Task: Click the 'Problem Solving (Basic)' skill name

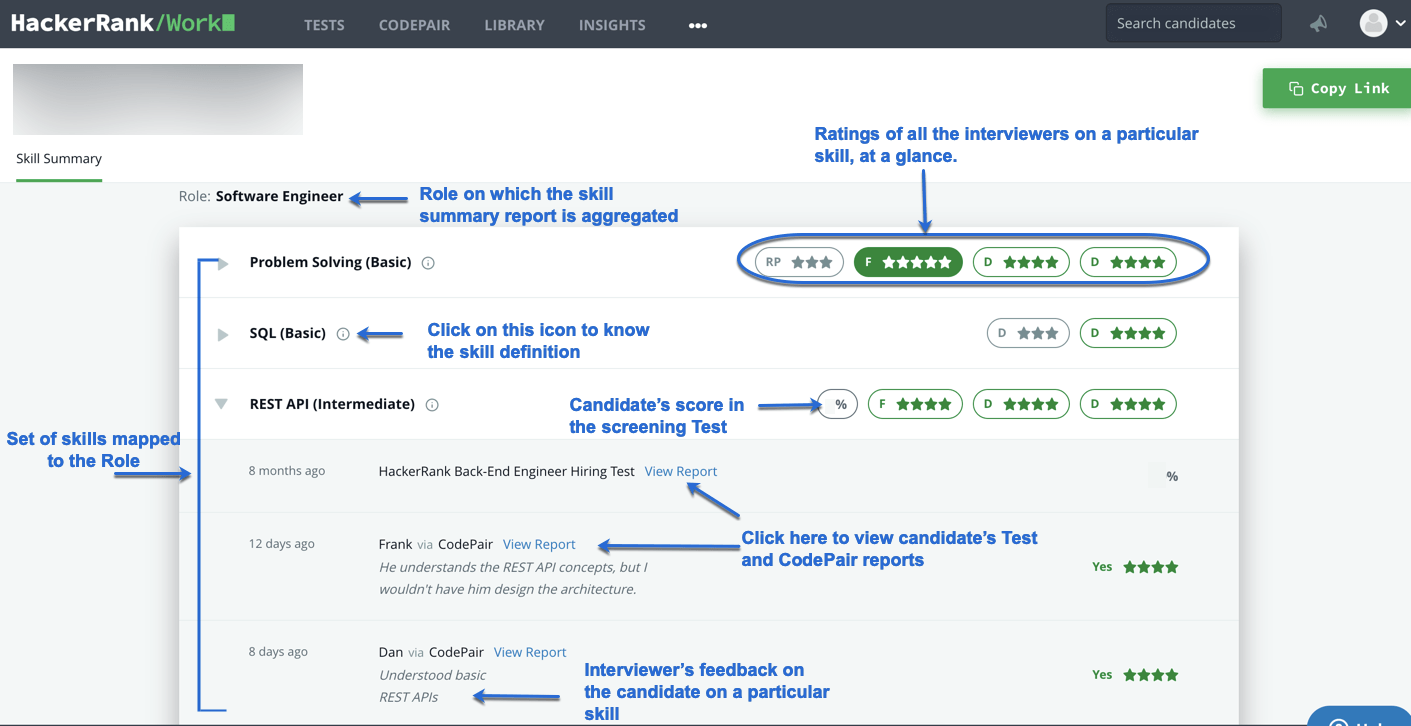Action: 330,262
